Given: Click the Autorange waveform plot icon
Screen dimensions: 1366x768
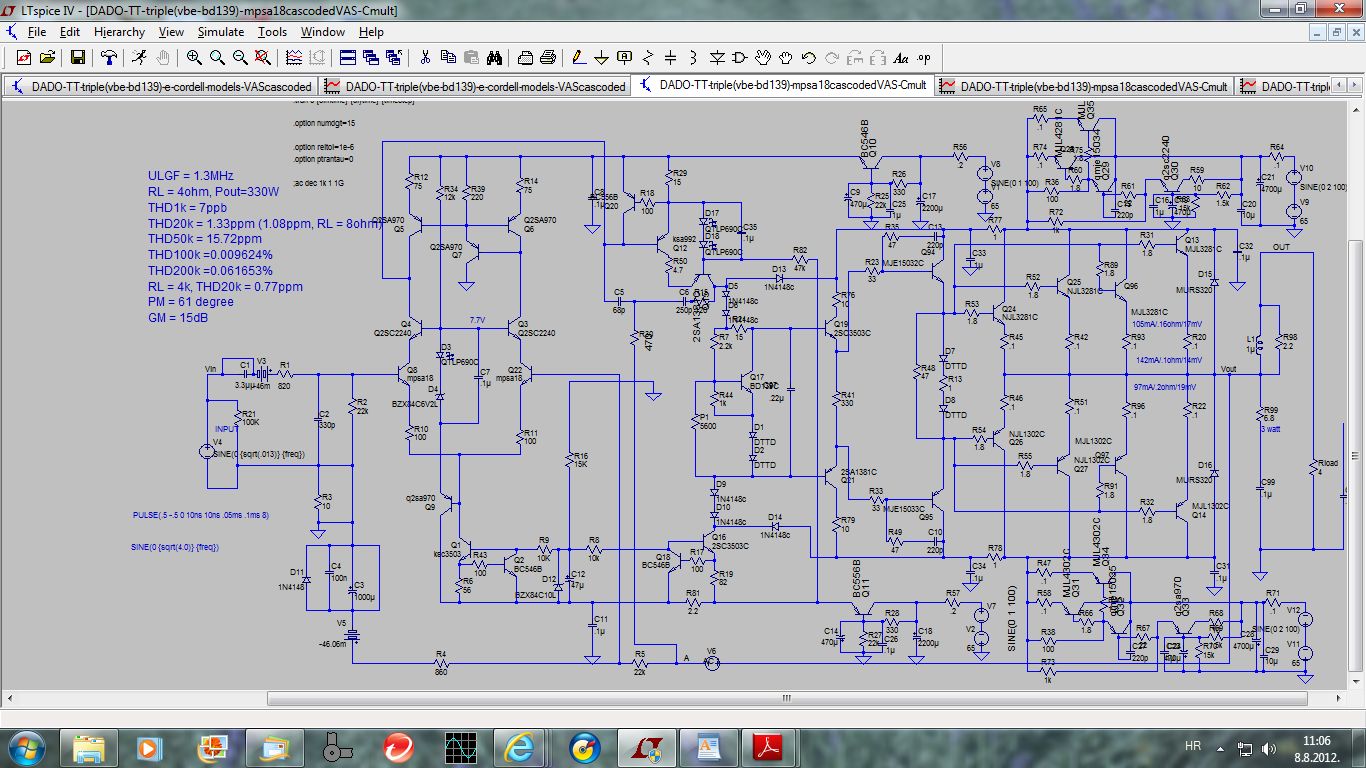Looking at the screenshot, I should [294, 57].
